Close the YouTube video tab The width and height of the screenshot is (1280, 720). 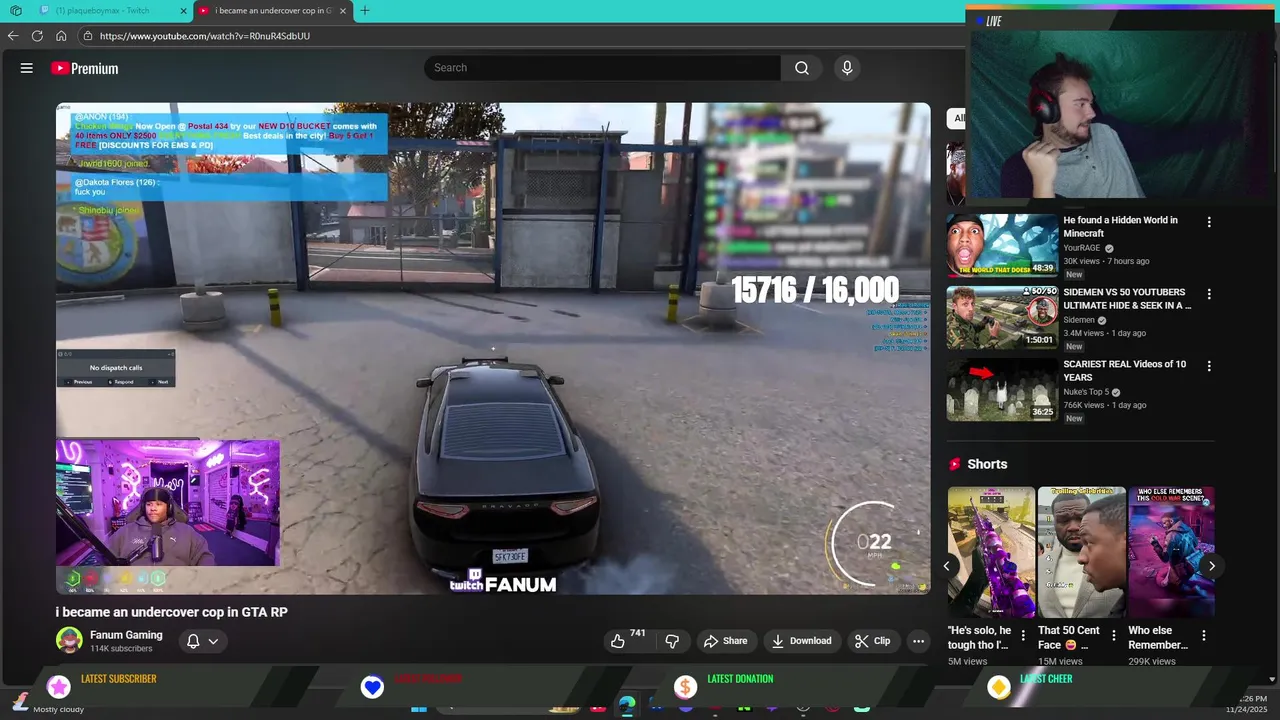tap(343, 11)
